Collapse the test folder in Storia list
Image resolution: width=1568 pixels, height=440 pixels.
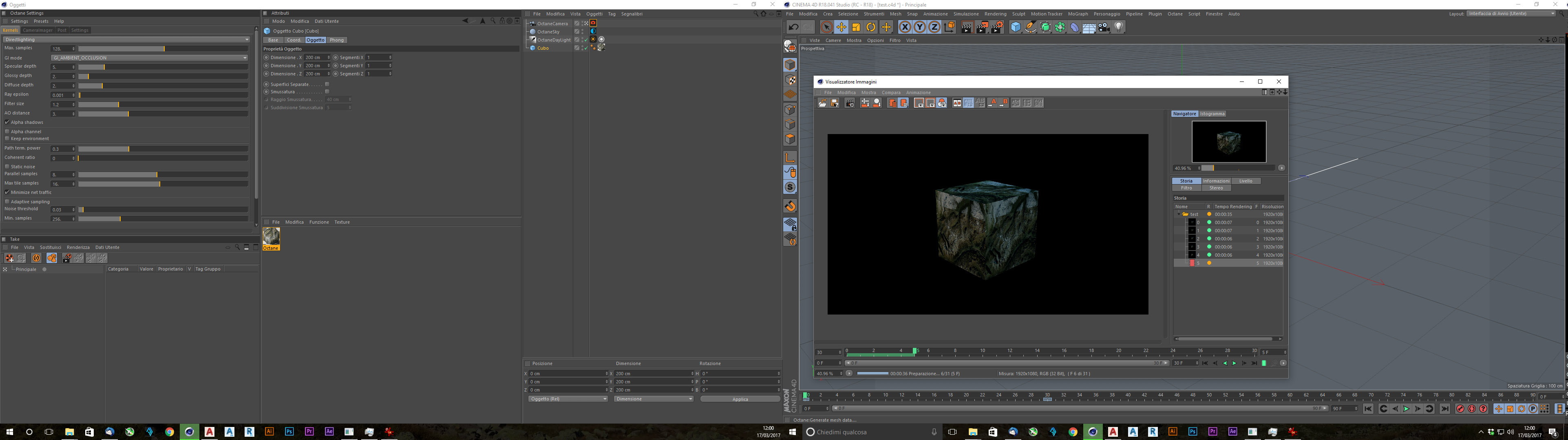pos(1178,214)
